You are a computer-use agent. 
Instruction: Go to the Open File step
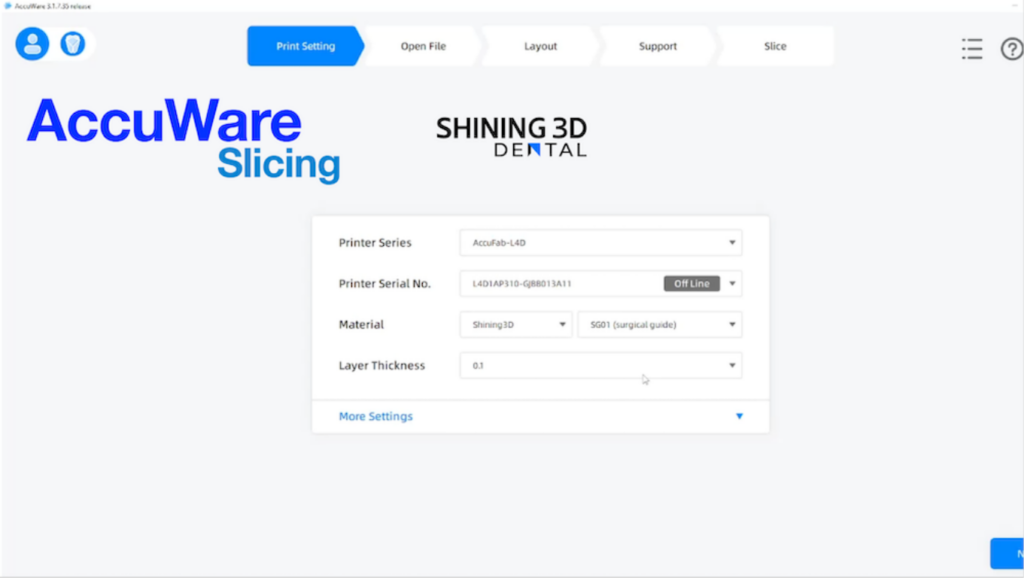423,46
